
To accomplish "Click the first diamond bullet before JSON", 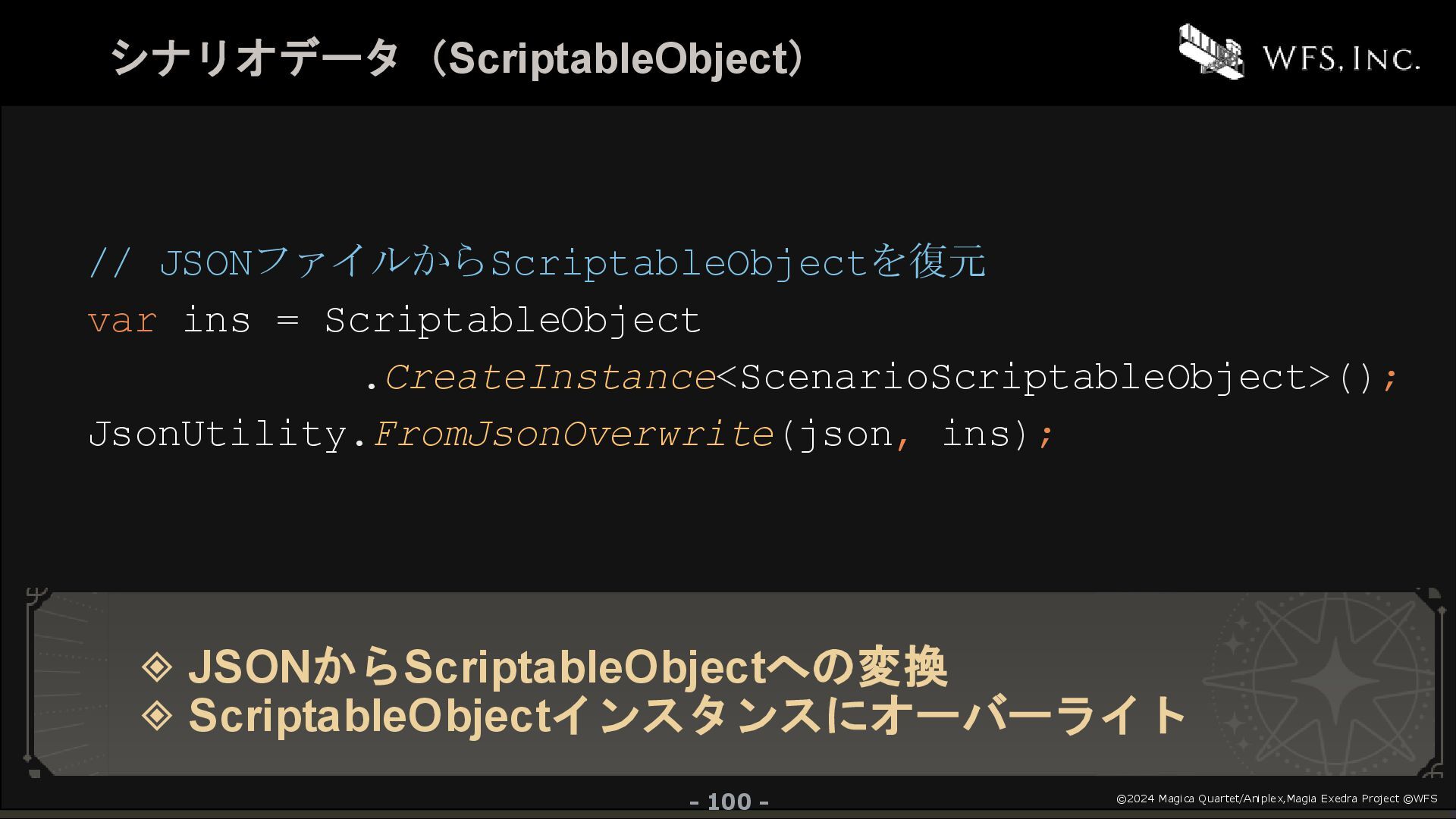I will pos(157,667).
